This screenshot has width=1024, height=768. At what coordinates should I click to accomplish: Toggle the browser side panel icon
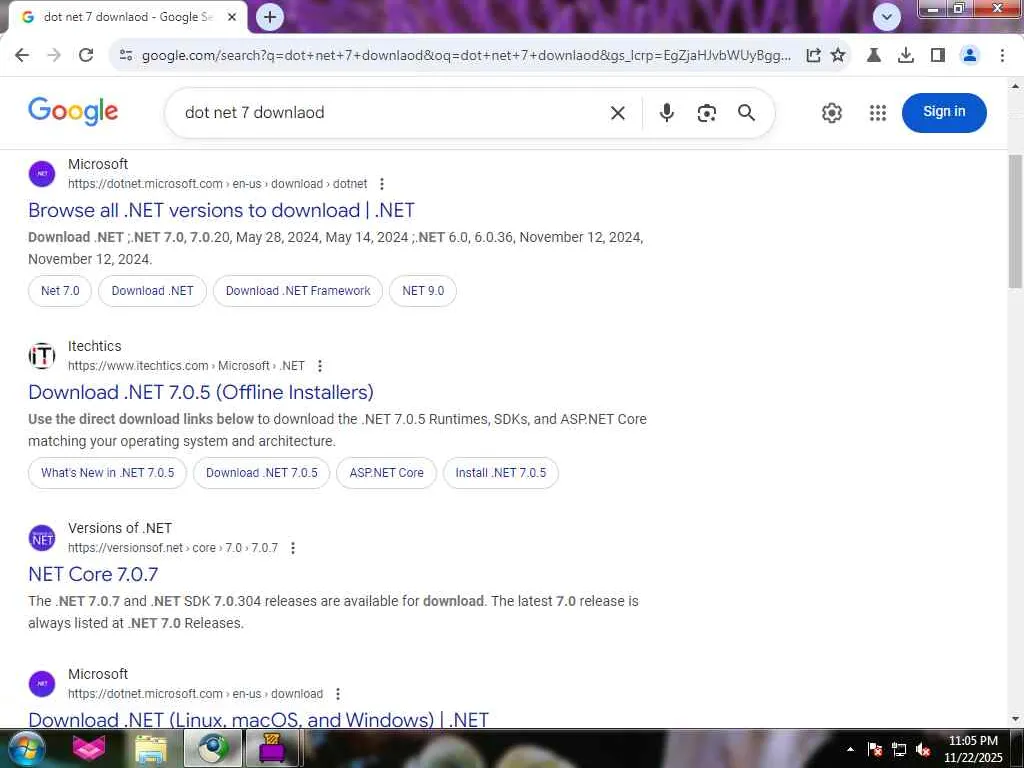click(938, 56)
